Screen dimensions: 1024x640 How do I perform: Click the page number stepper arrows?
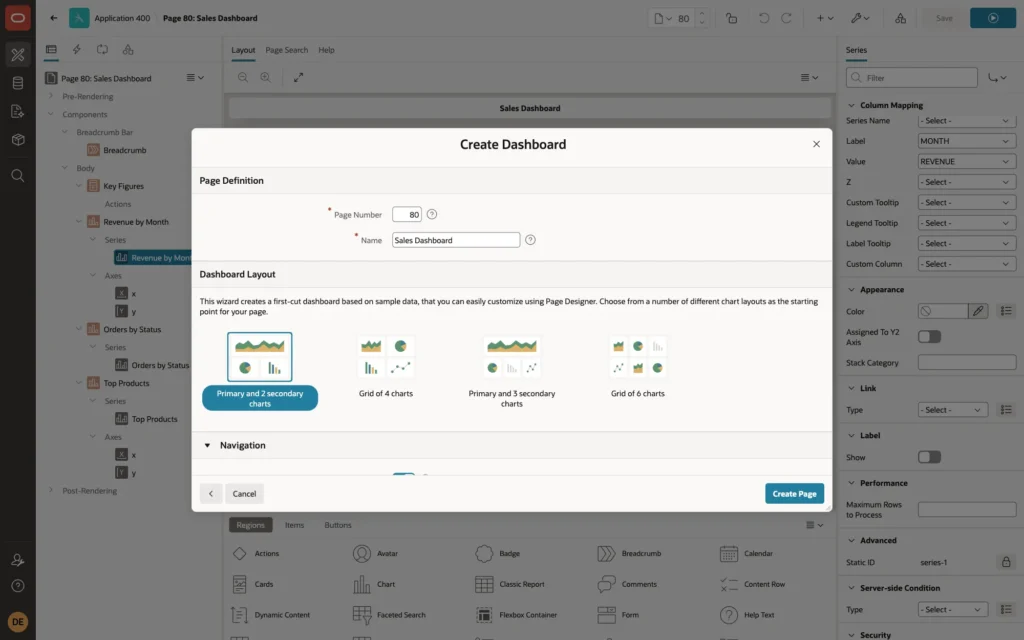coord(702,18)
